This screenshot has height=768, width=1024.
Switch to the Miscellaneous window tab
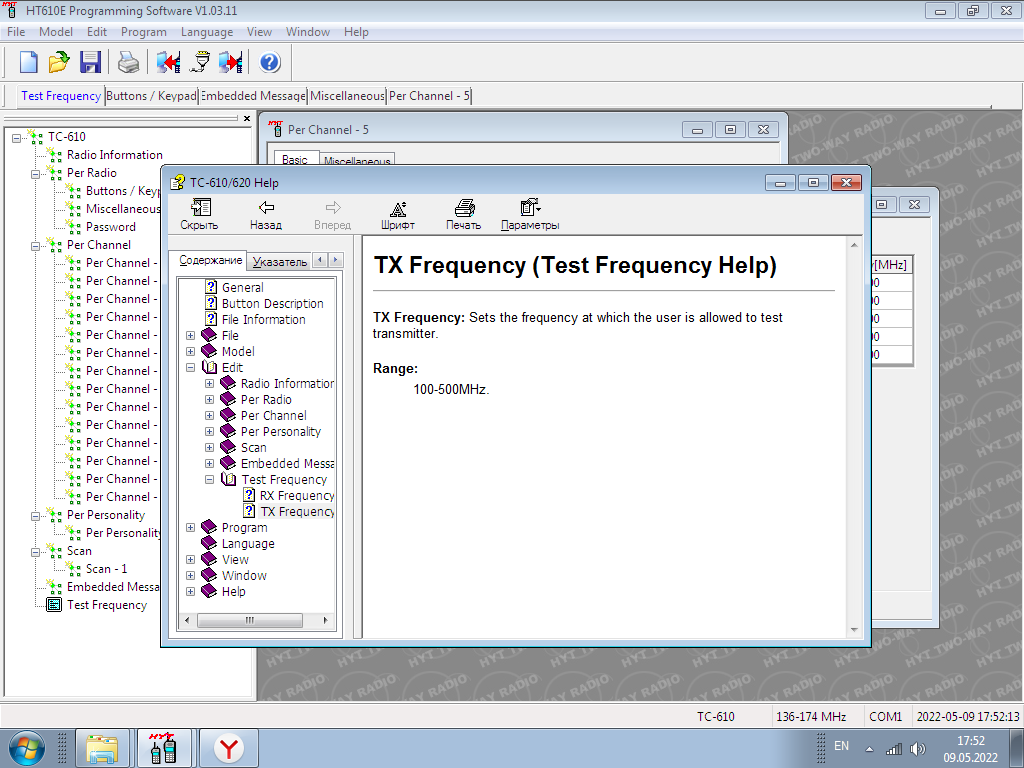click(347, 96)
